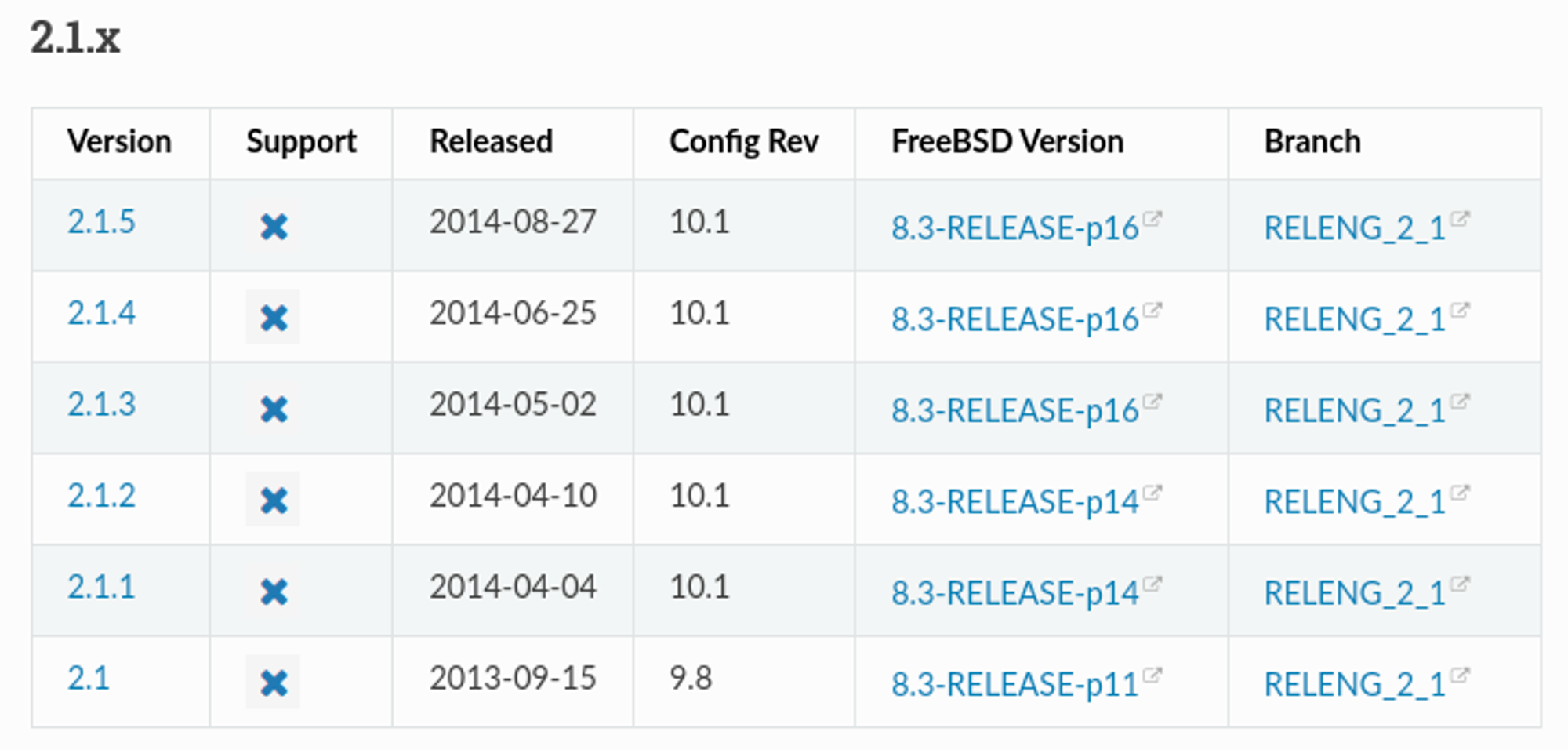Viewport: 1568px width, 750px height.
Task: Go to the version 2.1.3 release notes
Action: coord(101,404)
